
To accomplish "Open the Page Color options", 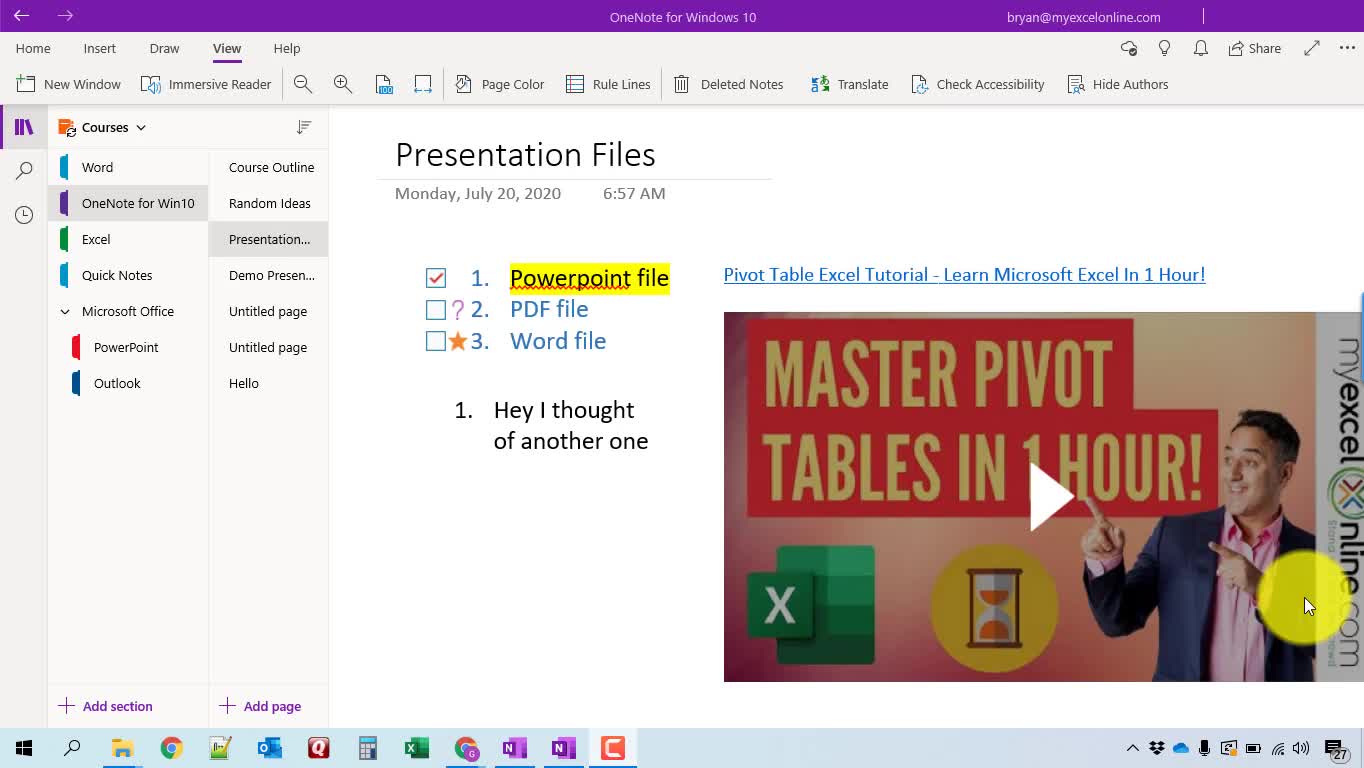I will (x=500, y=85).
